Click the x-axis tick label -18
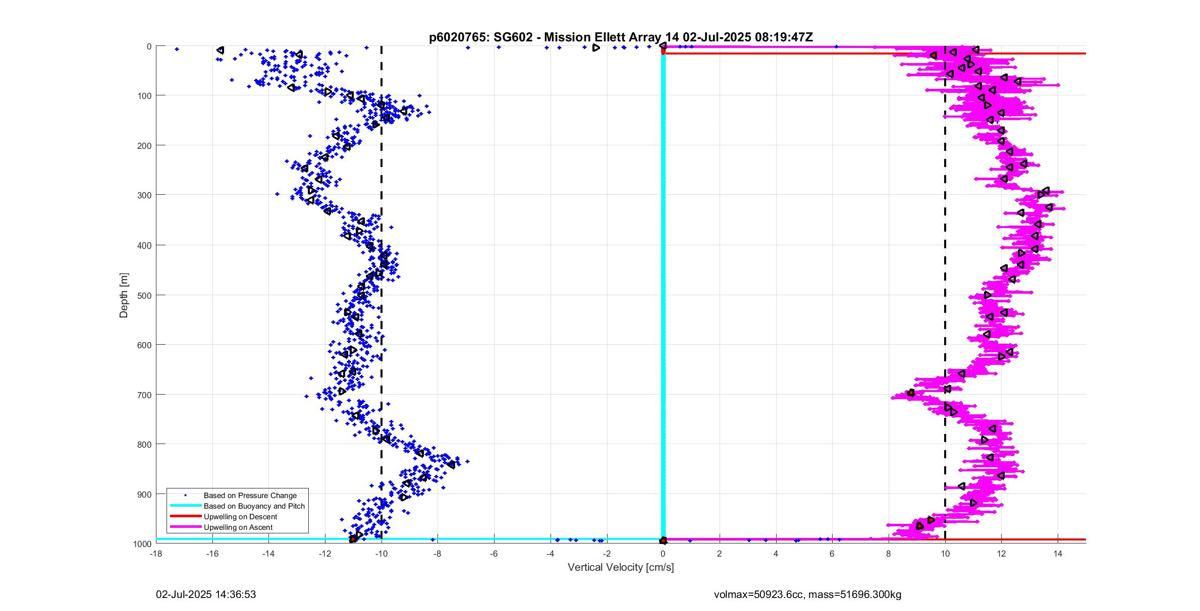 point(156,552)
